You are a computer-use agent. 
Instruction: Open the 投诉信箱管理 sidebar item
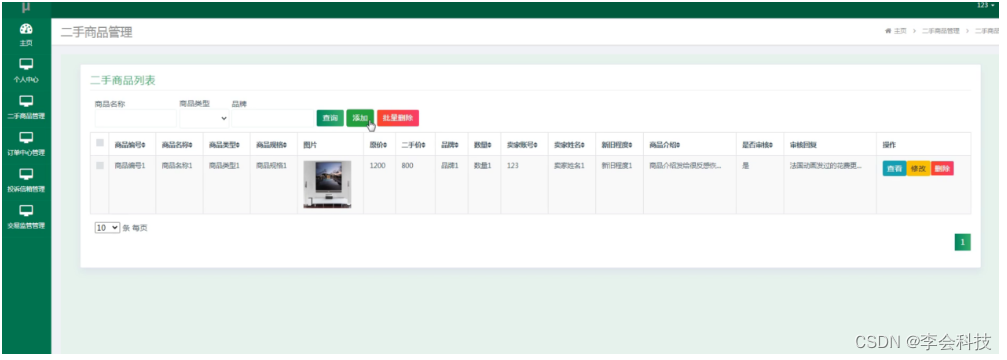[26, 181]
